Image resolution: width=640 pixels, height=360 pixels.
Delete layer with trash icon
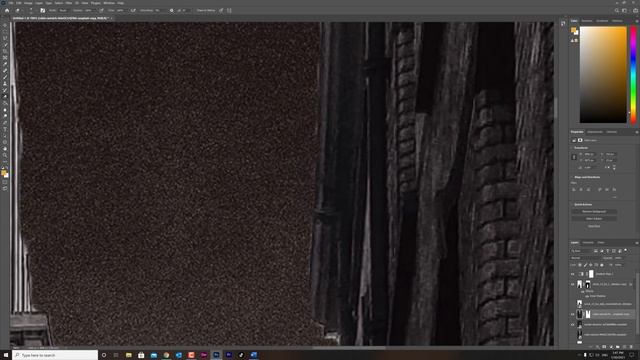coord(631,347)
